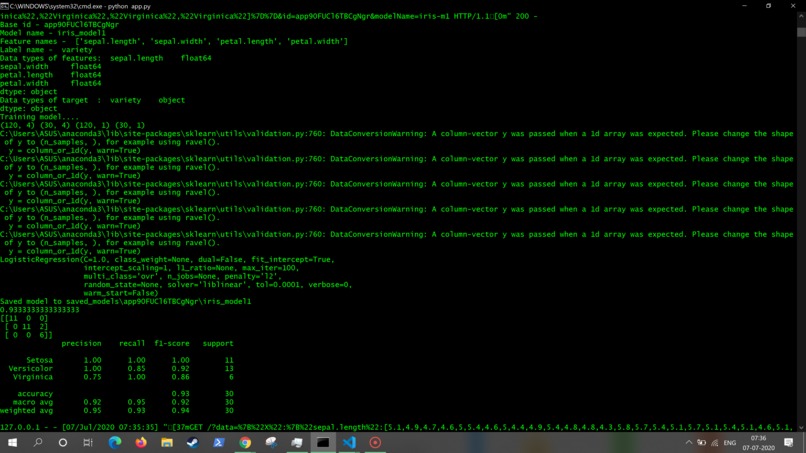Screen dimensions: 806x453
Task: Click the accuracy value 0.9333333333333333
Action: pos(40,310)
